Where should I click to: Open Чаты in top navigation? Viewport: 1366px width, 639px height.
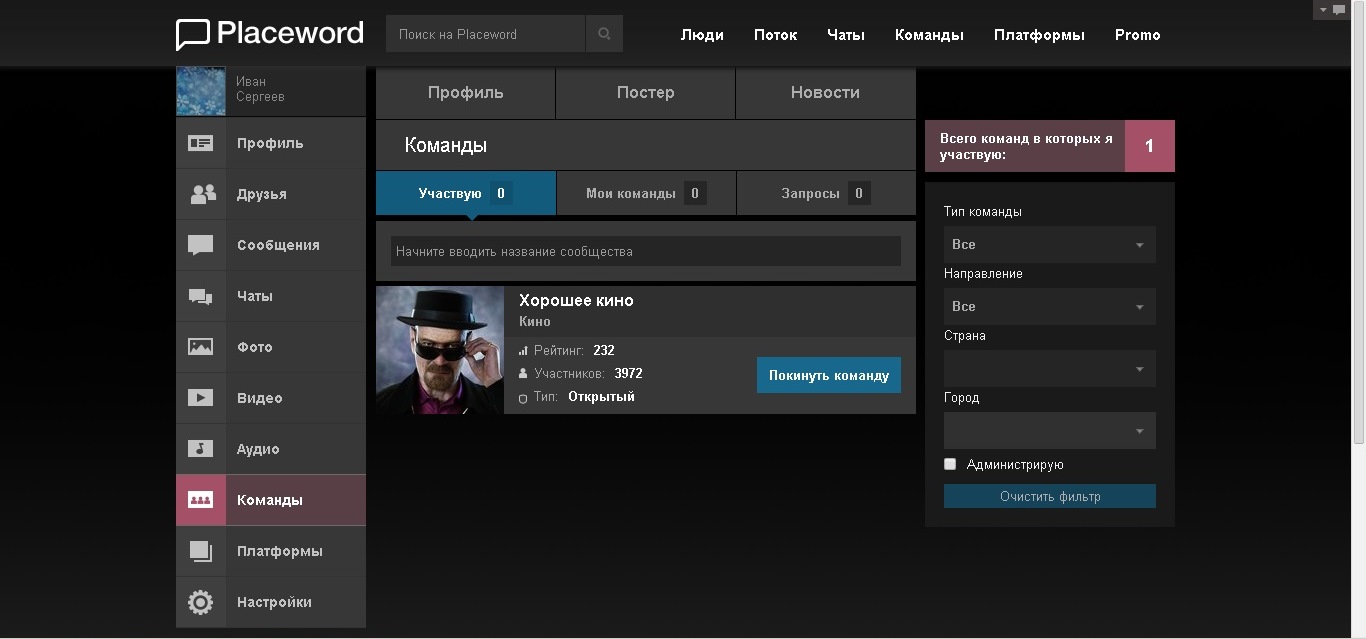[x=846, y=34]
